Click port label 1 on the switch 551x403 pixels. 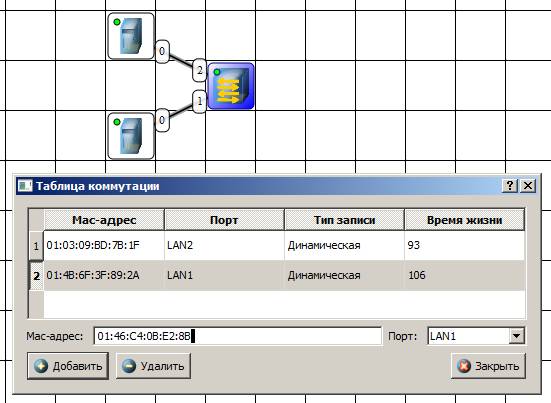coord(200,101)
